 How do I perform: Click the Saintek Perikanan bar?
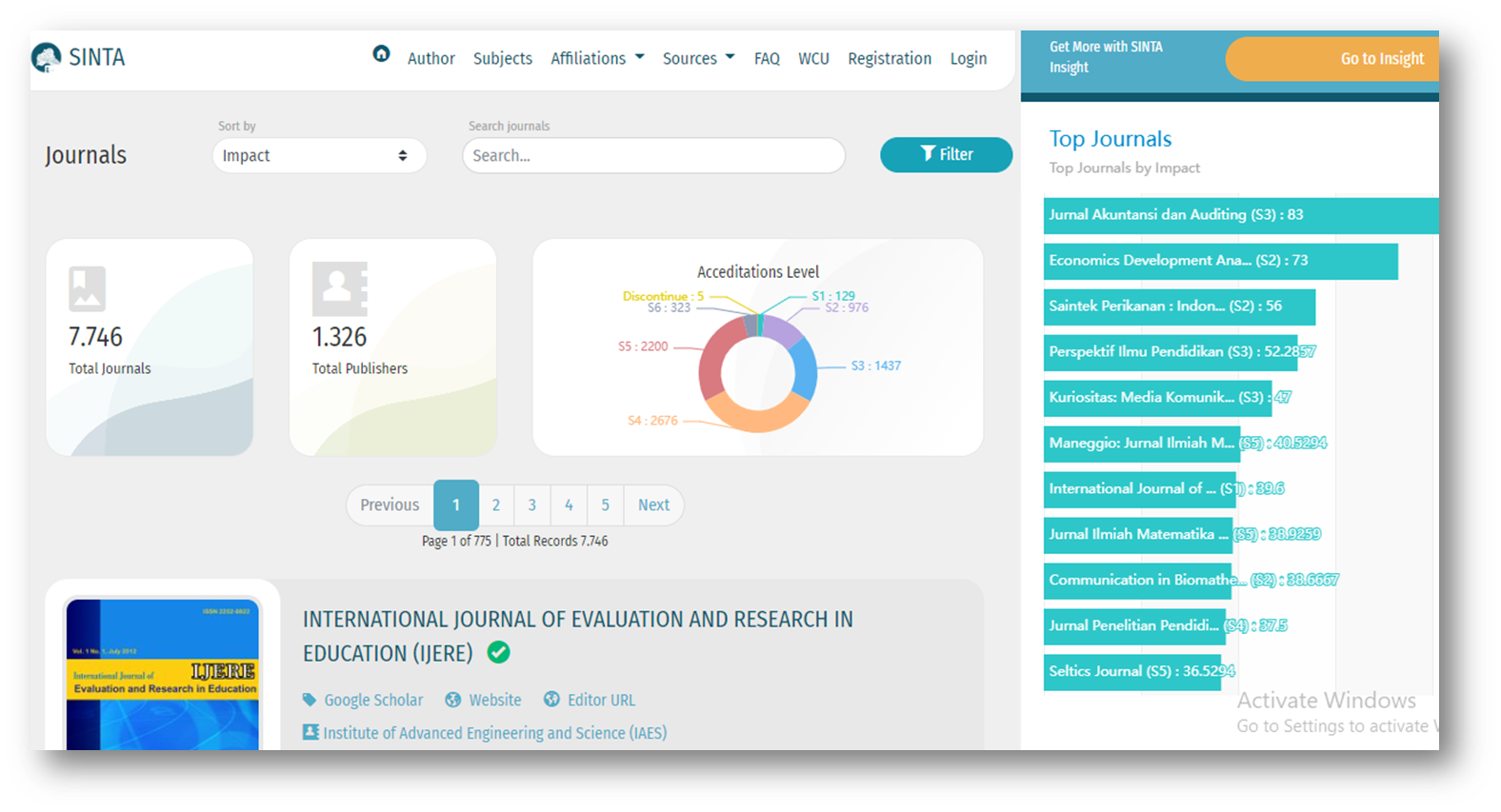[x=1179, y=307]
